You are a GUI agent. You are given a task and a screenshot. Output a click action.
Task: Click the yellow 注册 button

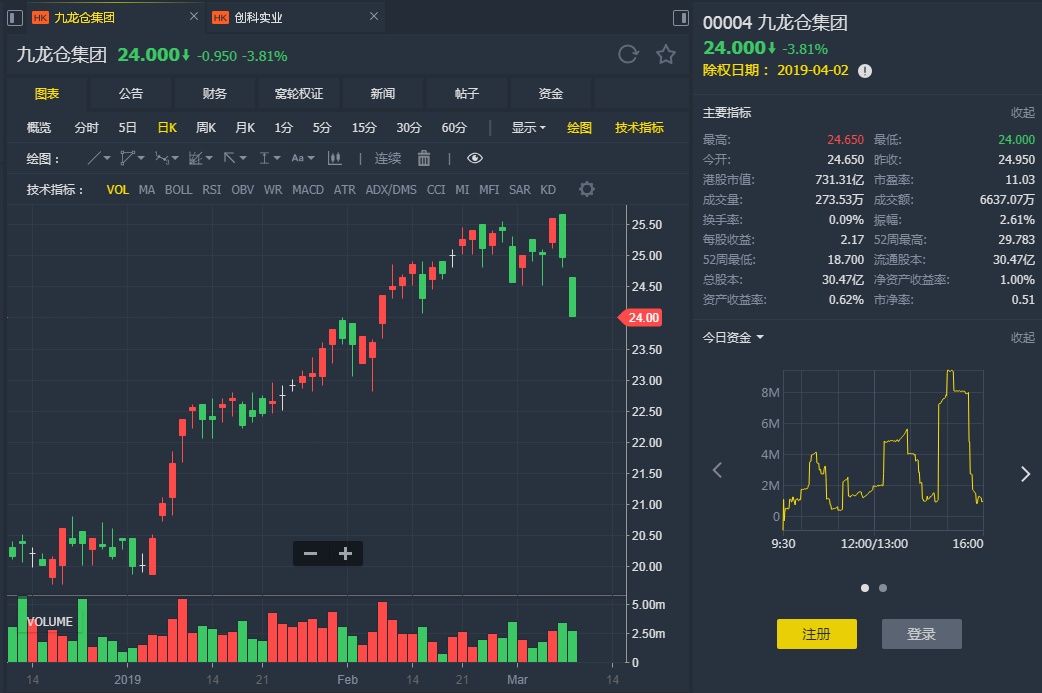coord(816,633)
